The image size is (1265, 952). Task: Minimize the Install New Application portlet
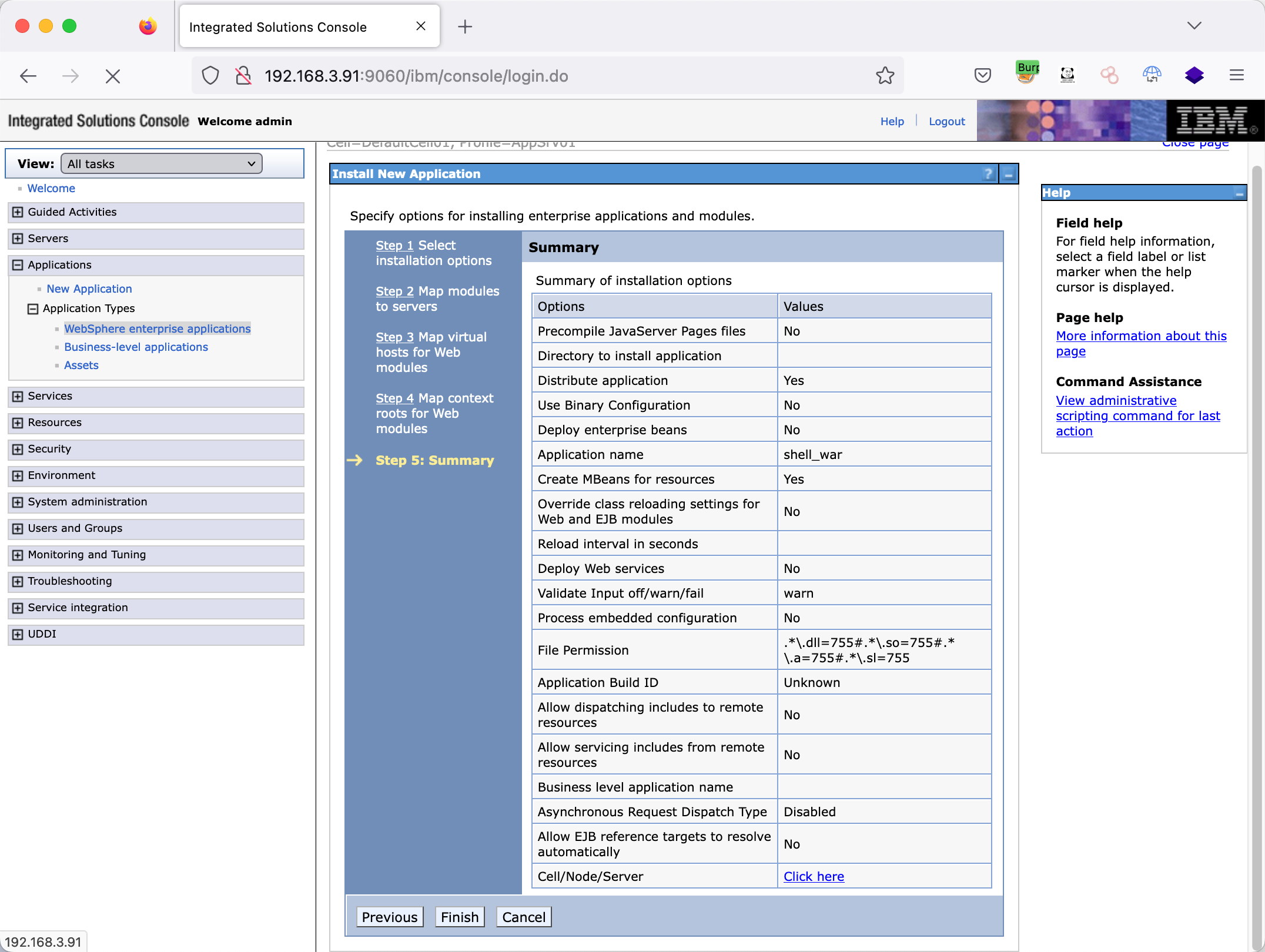(1009, 174)
